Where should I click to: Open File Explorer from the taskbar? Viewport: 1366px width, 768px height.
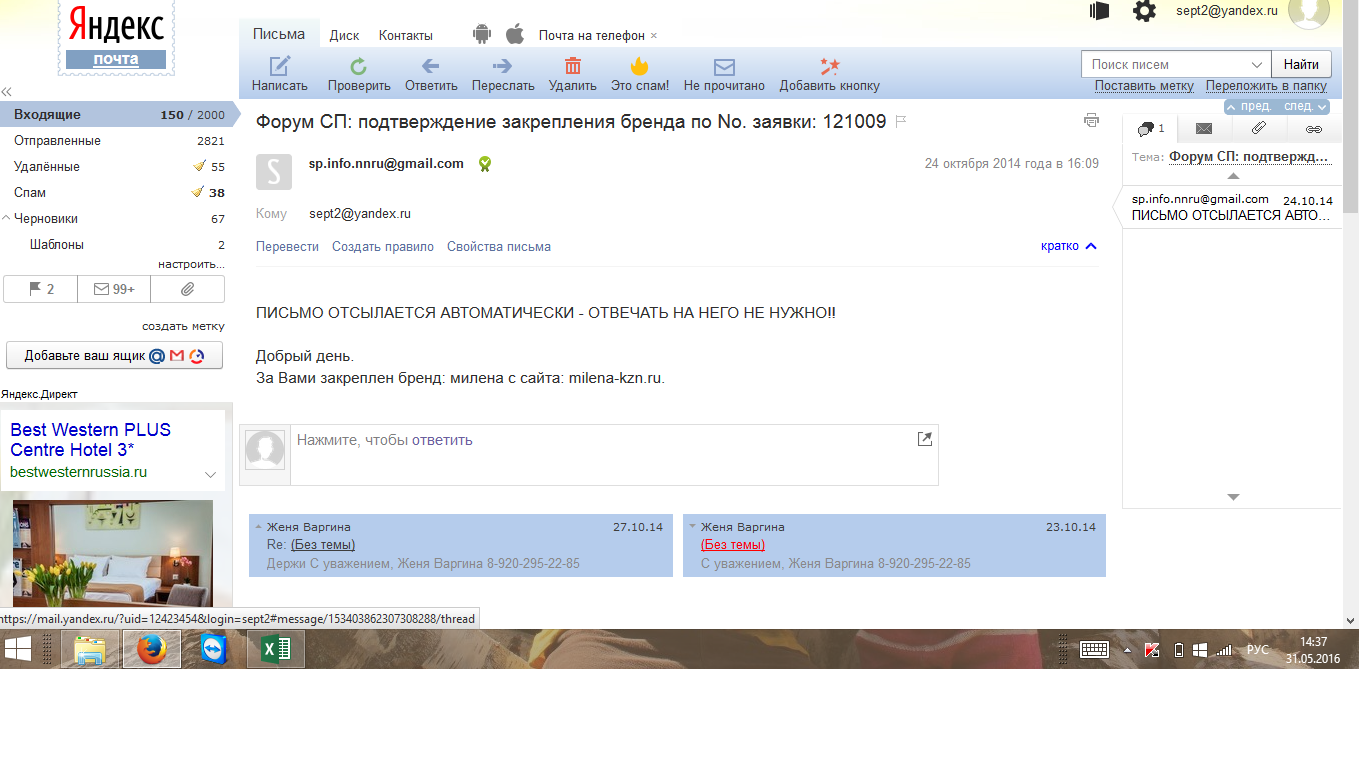(x=89, y=649)
